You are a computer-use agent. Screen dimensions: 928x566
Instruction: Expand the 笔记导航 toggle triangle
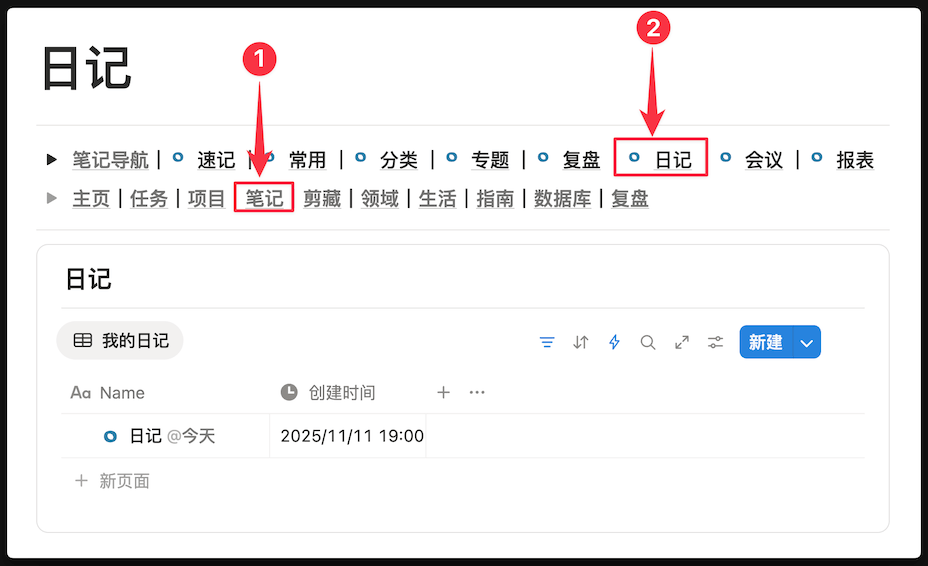[52, 160]
